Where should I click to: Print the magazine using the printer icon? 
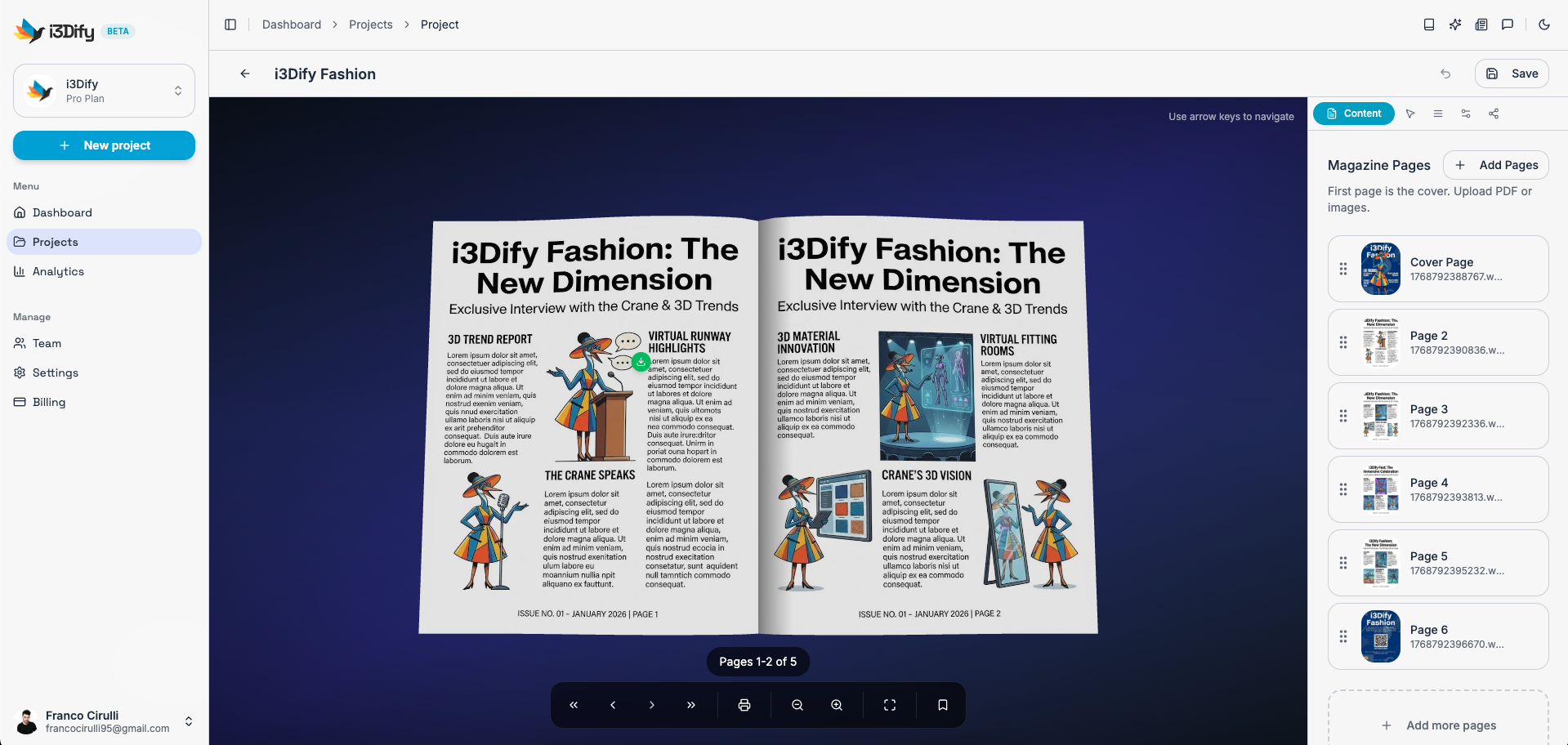[744, 704]
